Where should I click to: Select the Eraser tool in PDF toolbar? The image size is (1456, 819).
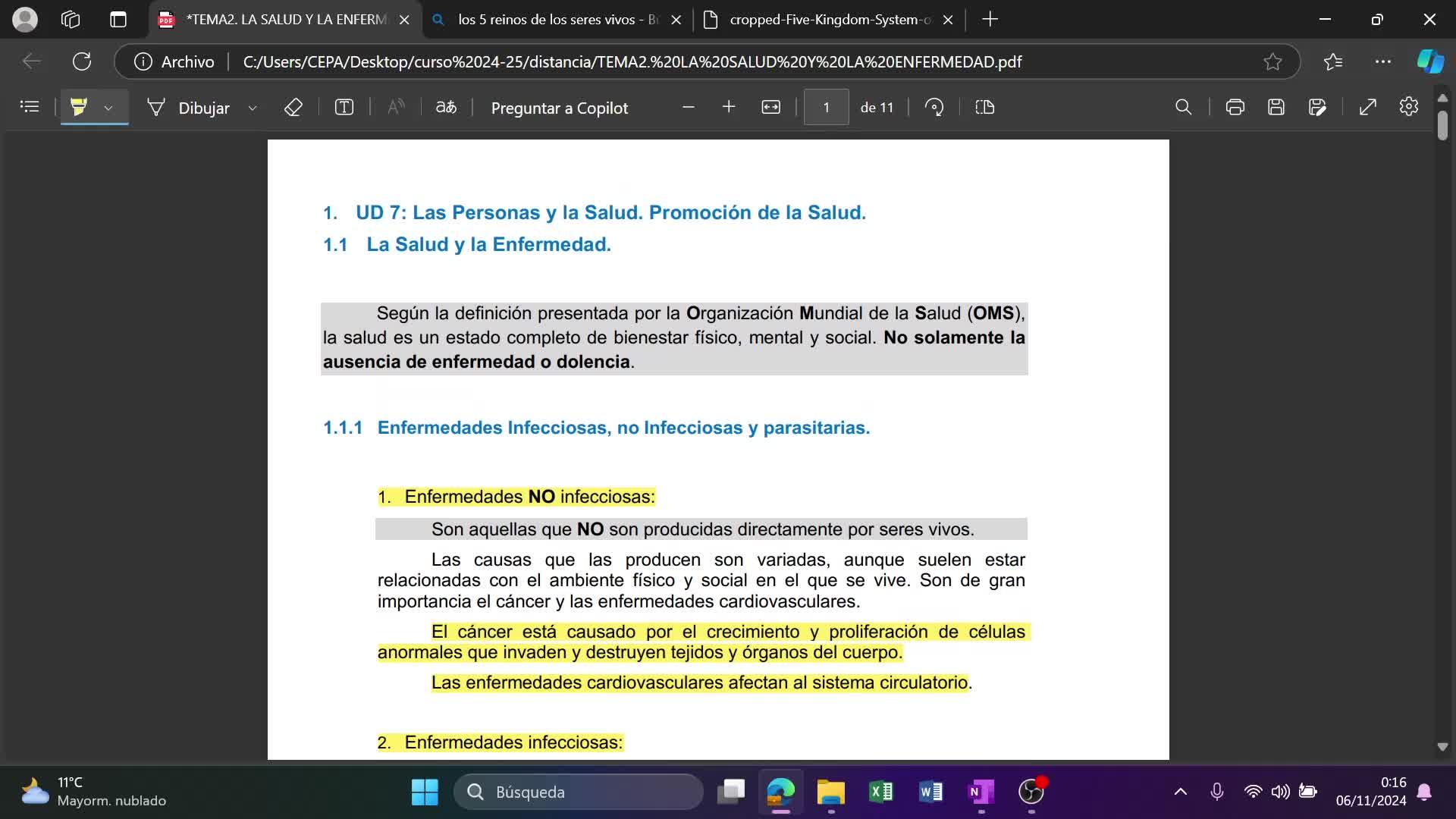click(293, 108)
